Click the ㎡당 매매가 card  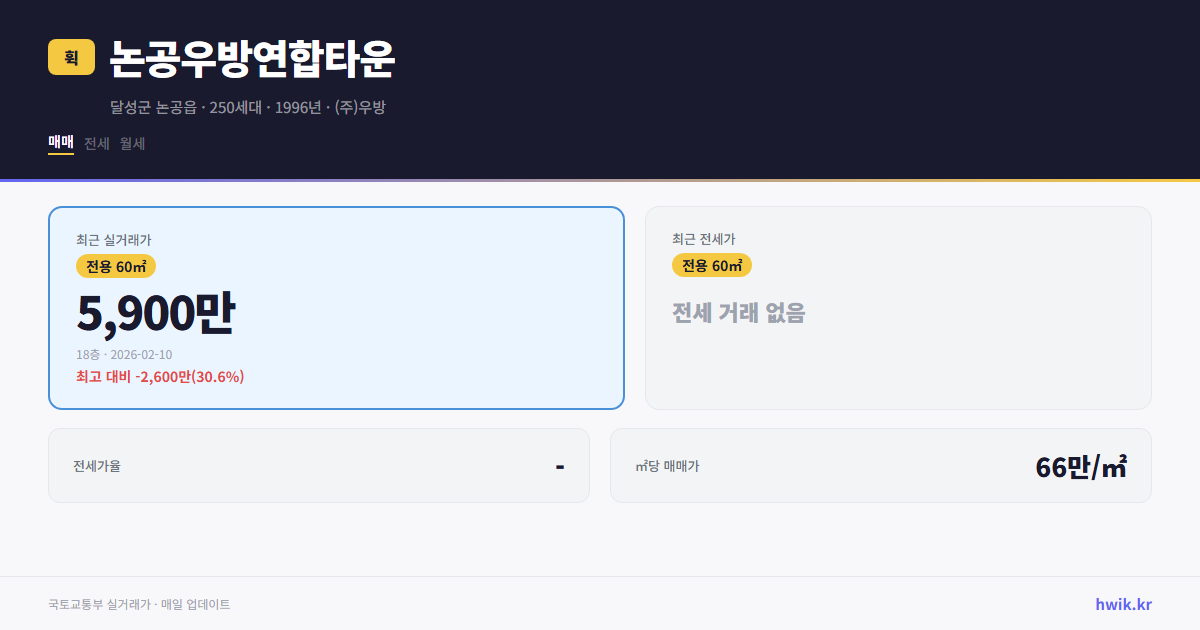pyautogui.click(x=880, y=465)
